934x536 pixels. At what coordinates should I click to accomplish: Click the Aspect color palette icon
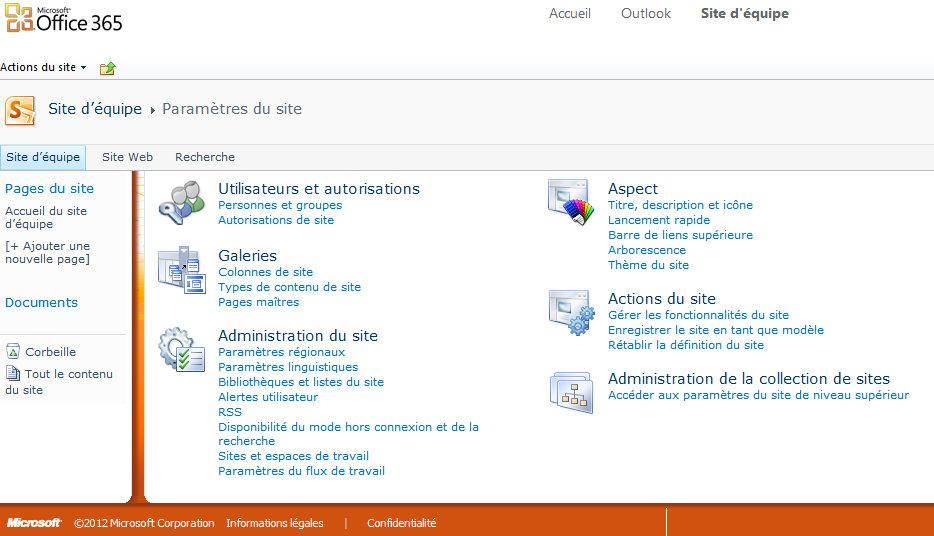click(571, 202)
